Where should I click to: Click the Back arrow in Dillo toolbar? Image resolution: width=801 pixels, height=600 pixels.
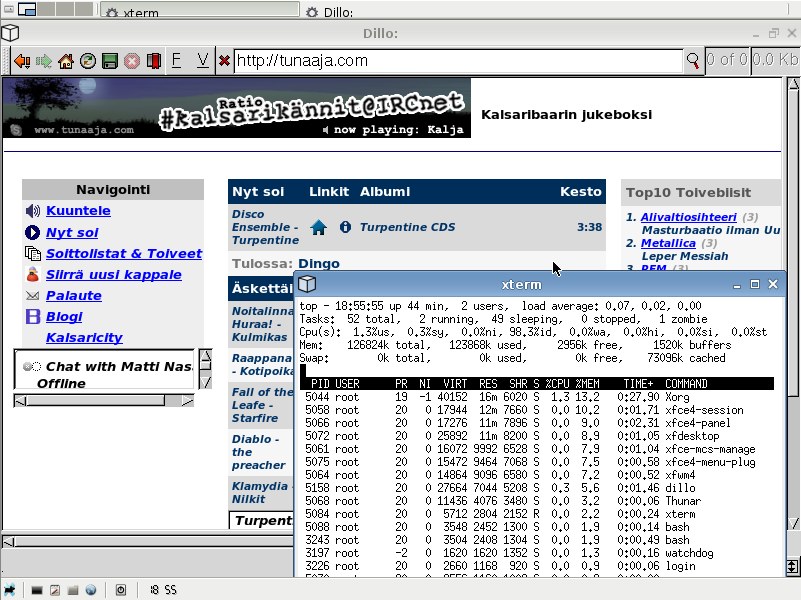21,61
